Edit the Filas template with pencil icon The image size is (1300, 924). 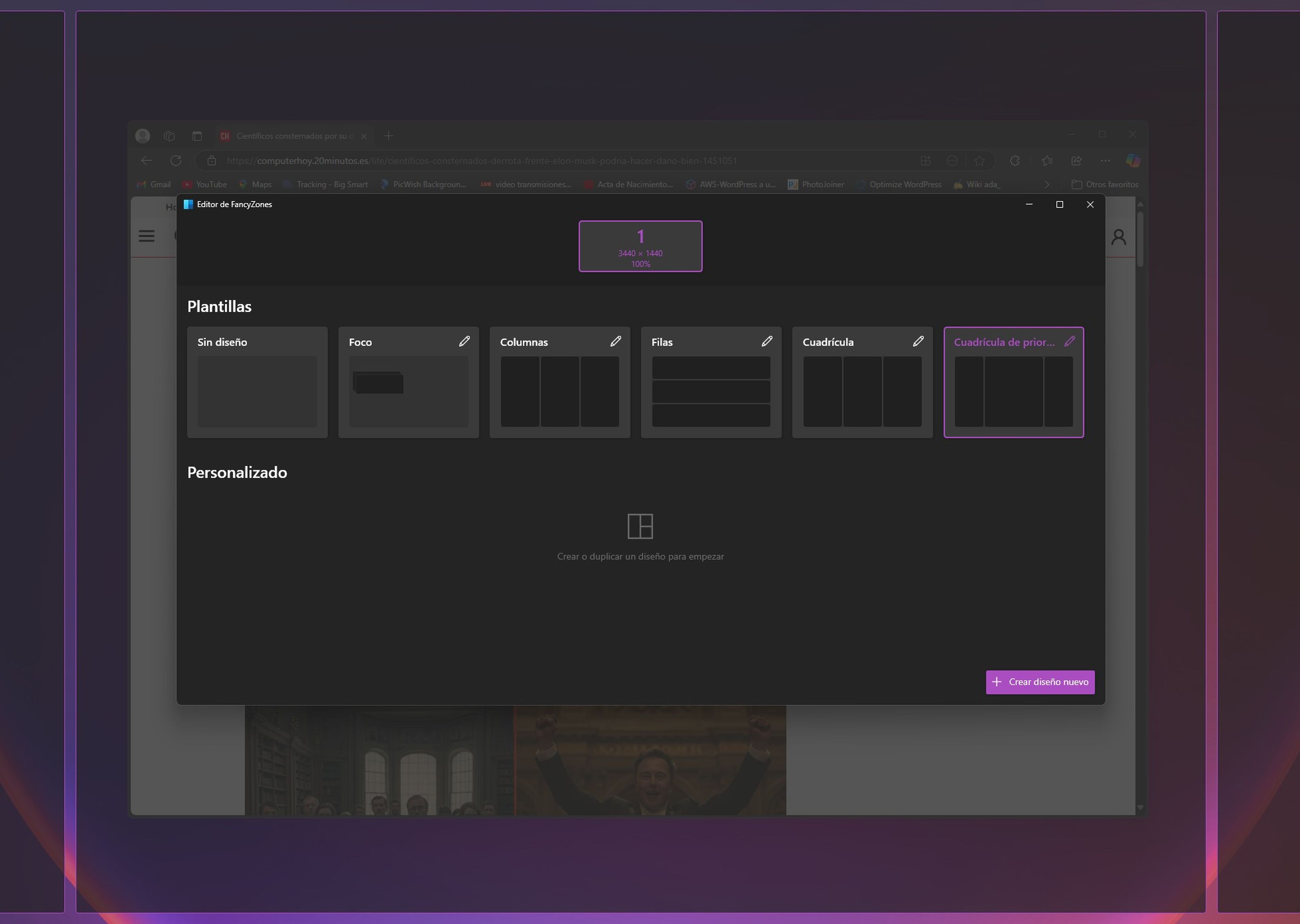pyautogui.click(x=767, y=341)
